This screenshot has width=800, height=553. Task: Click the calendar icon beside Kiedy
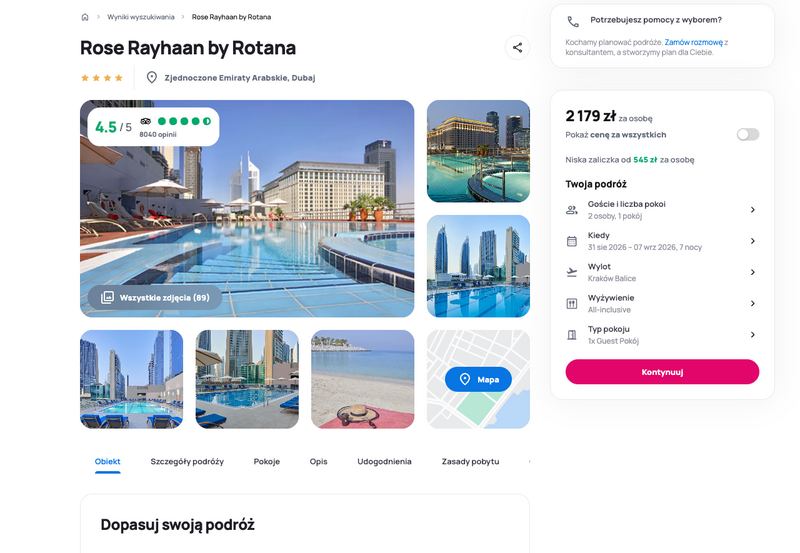pos(572,241)
